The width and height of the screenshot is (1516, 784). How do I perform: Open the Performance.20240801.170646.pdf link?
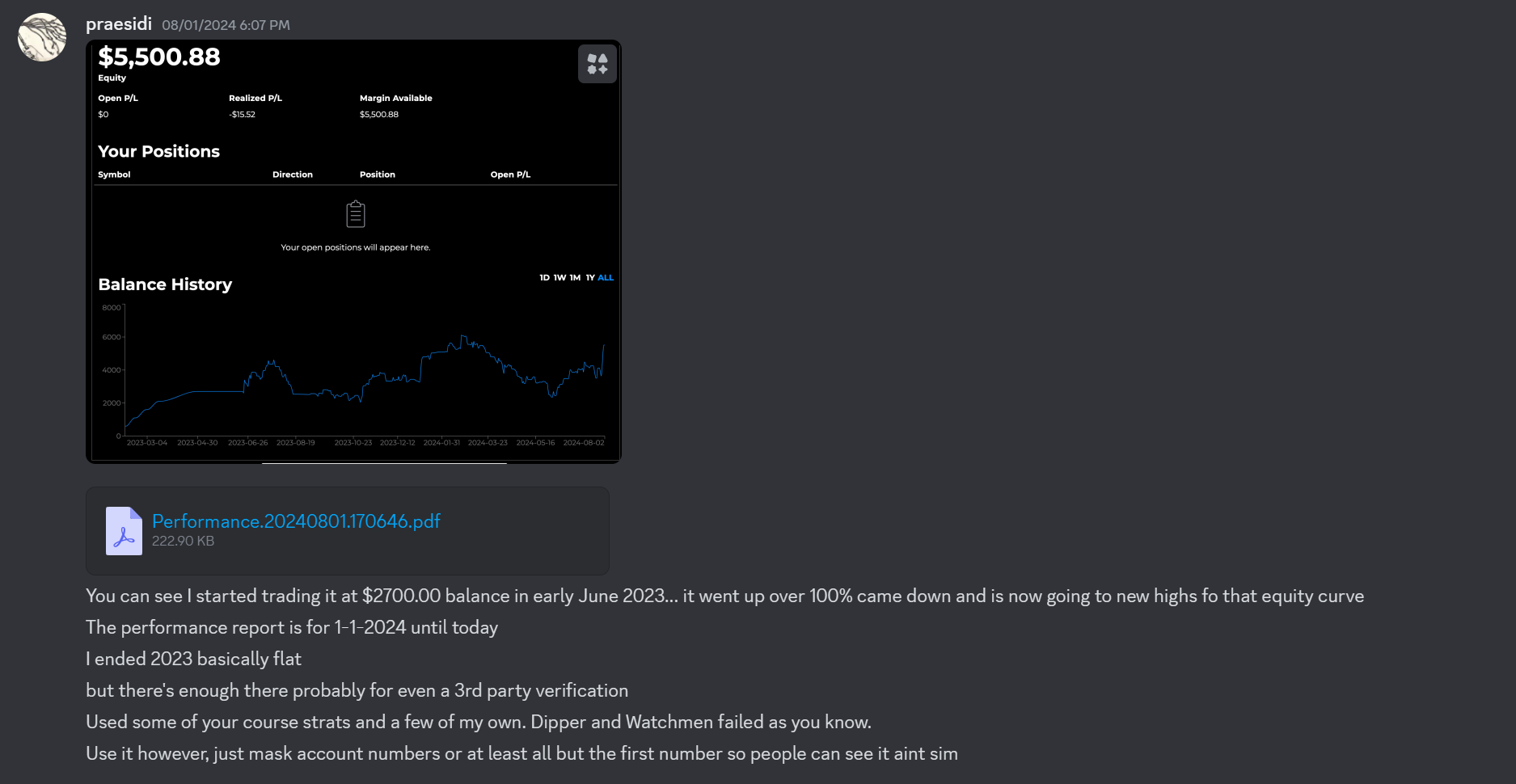coord(296,521)
